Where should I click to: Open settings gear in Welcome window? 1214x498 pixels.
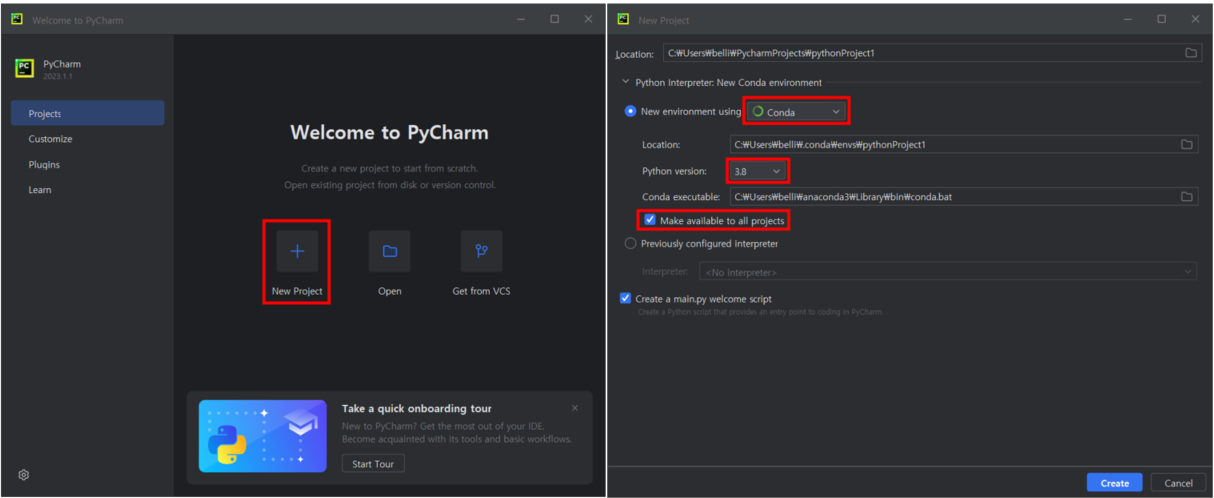coord(24,475)
